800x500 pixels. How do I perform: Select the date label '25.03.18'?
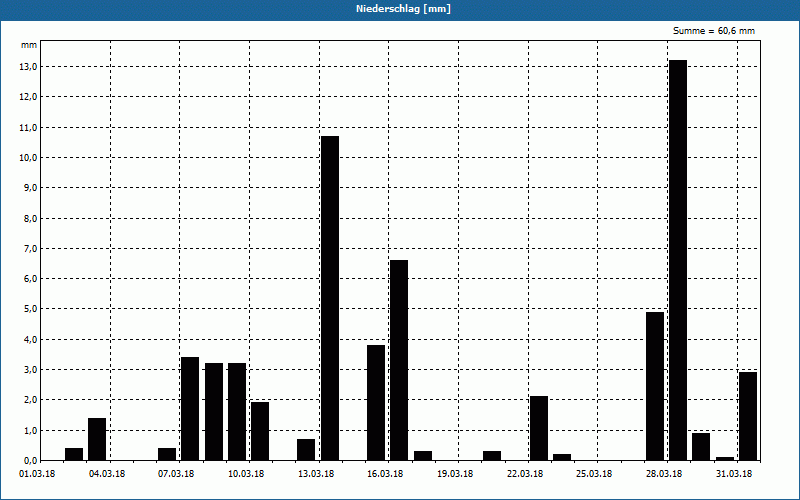(x=594, y=474)
